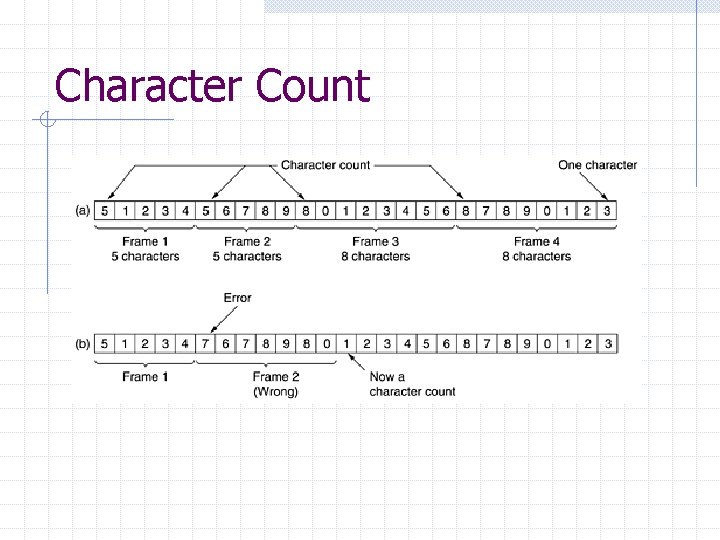Viewport: 720px width, 540px height.
Task: Click 'Frame 2 (Wrong)' caption
Action: (276, 384)
